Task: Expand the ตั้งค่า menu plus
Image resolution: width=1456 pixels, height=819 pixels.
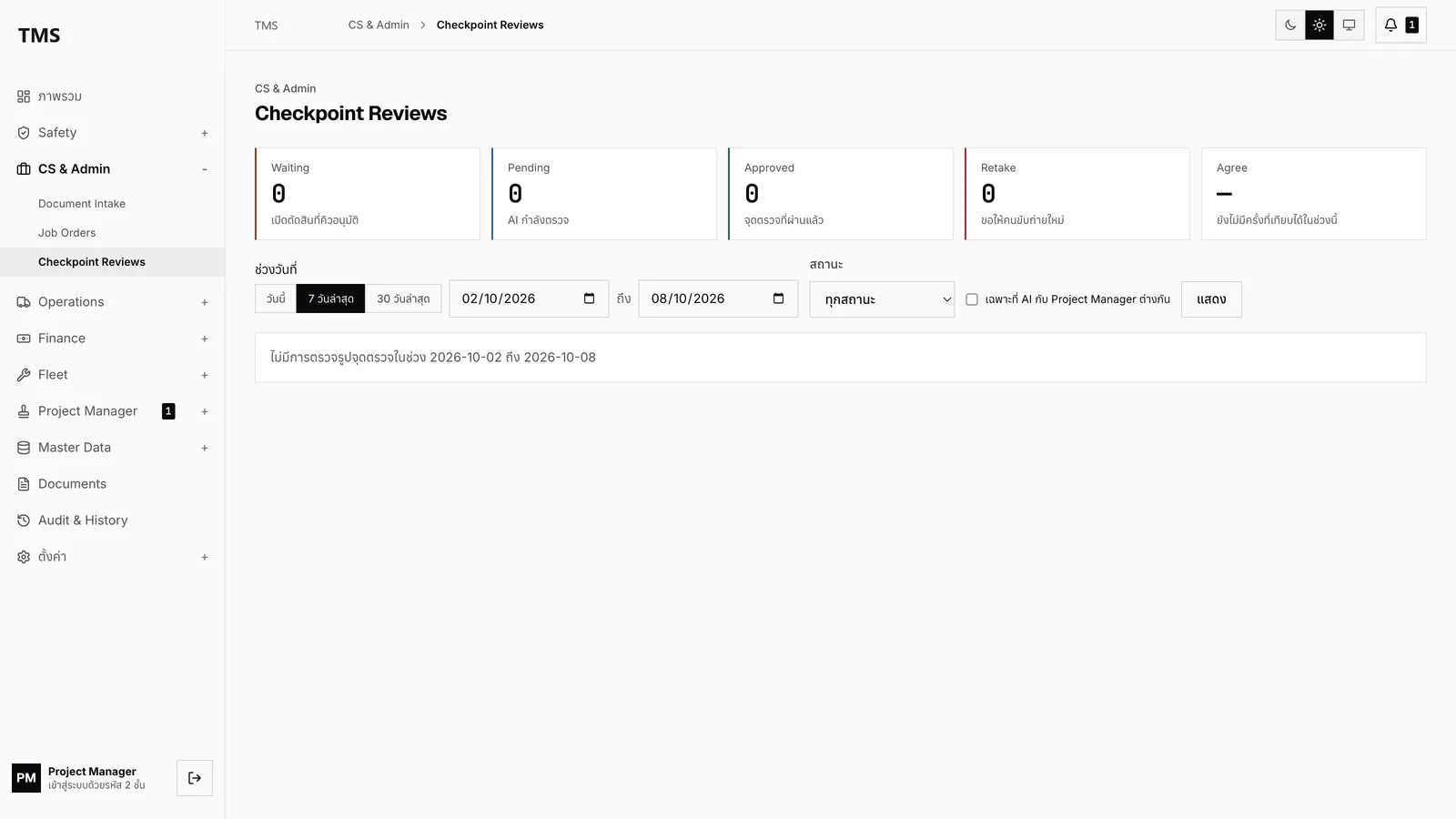Action: [x=205, y=557]
